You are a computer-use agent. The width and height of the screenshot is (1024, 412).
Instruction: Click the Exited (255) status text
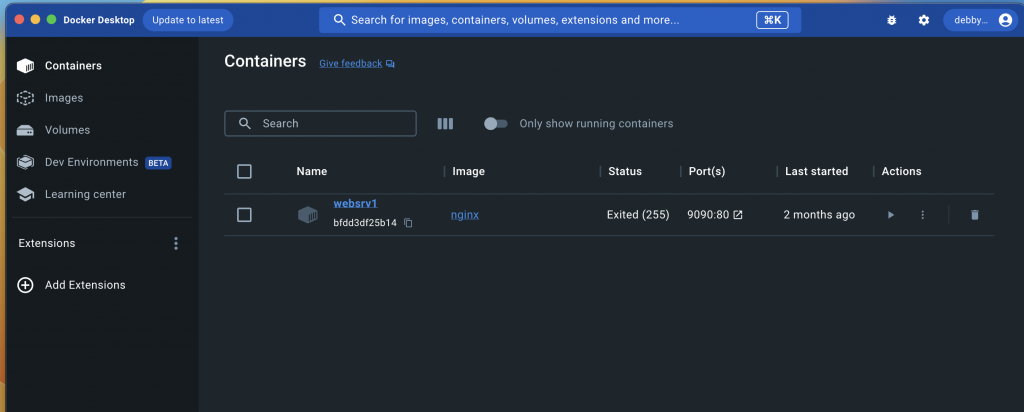pyautogui.click(x=638, y=215)
